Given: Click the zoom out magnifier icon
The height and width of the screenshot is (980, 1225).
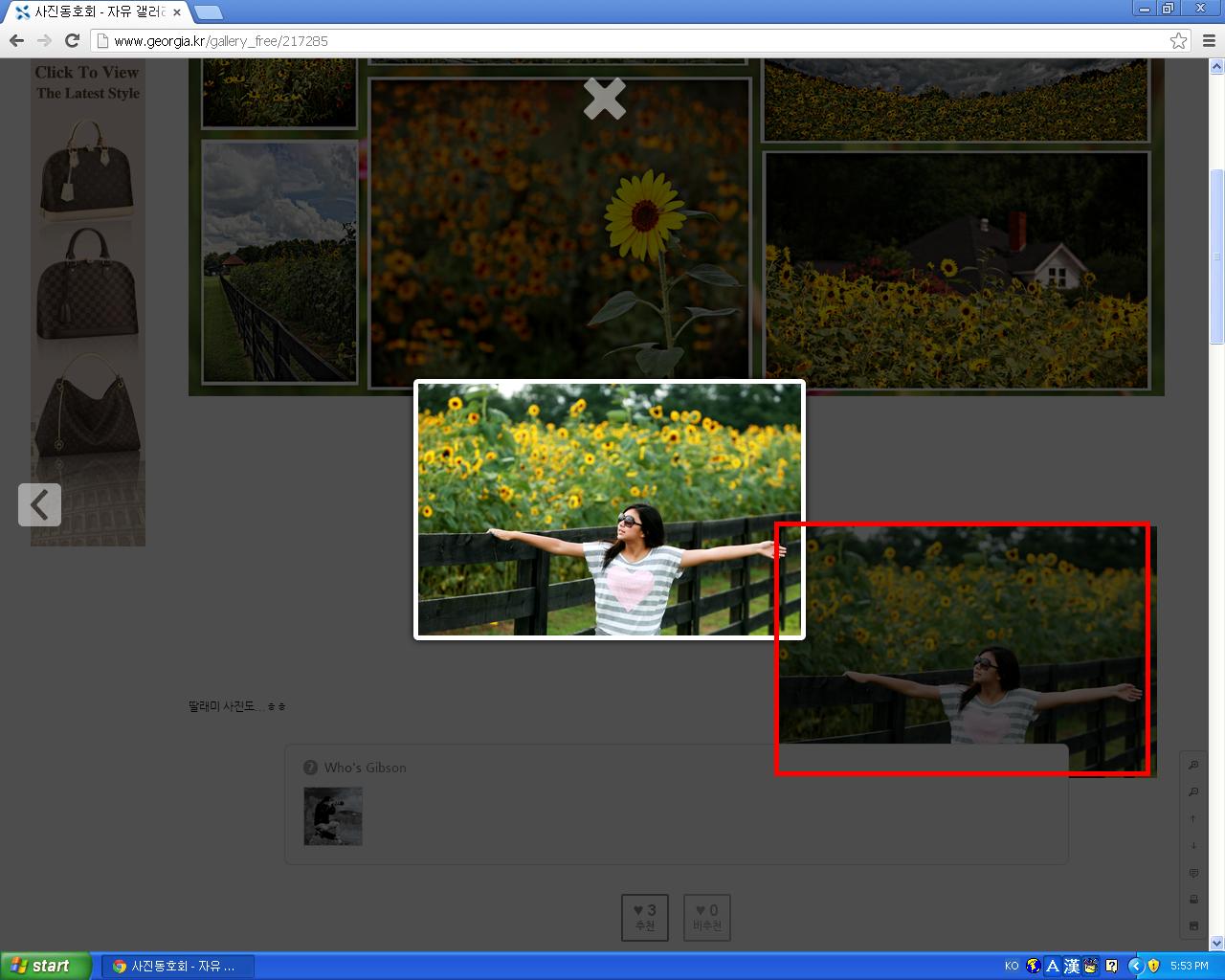Looking at the screenshot, I should click(x=1193, y=791).
